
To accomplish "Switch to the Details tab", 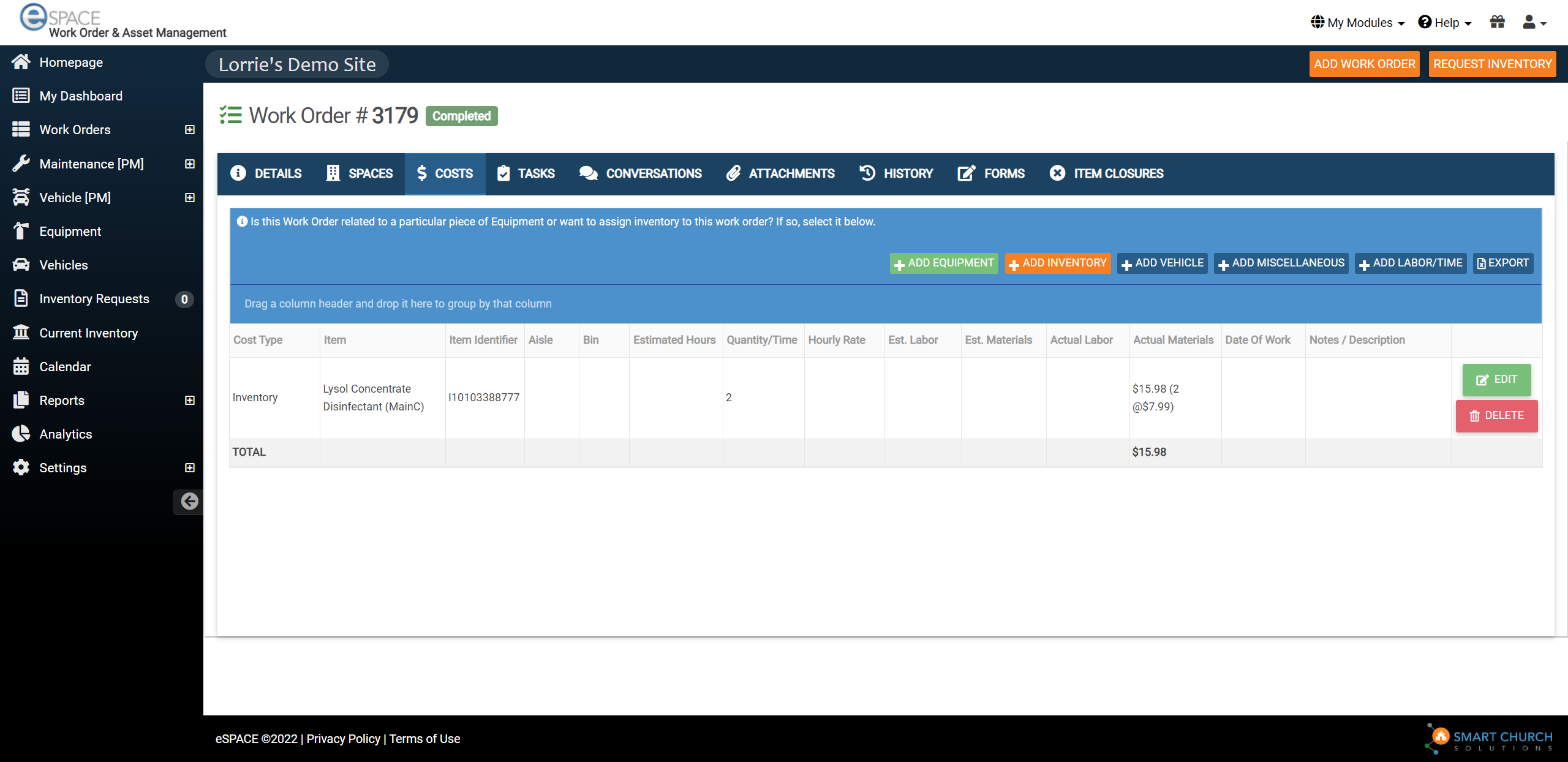I will coord(266,173).
